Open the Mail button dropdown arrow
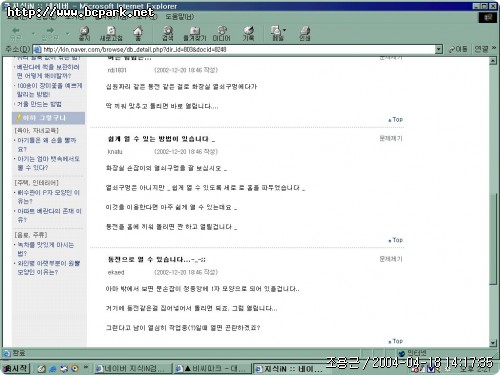500x375 pixels. 284,30
